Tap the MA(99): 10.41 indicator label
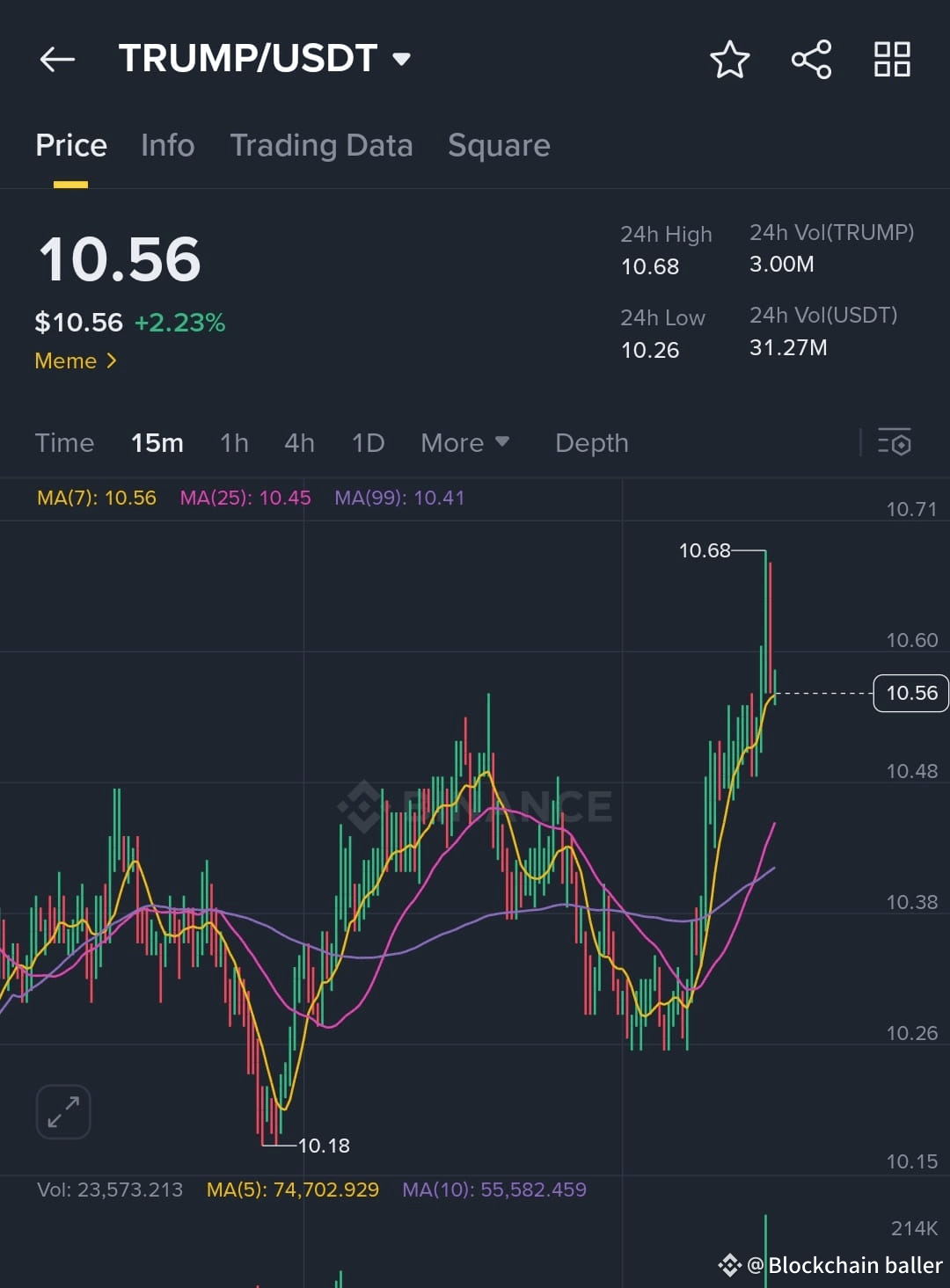The height and width of the screenshot is (1288, 950). pyautogui.click(x=399, y=498)
